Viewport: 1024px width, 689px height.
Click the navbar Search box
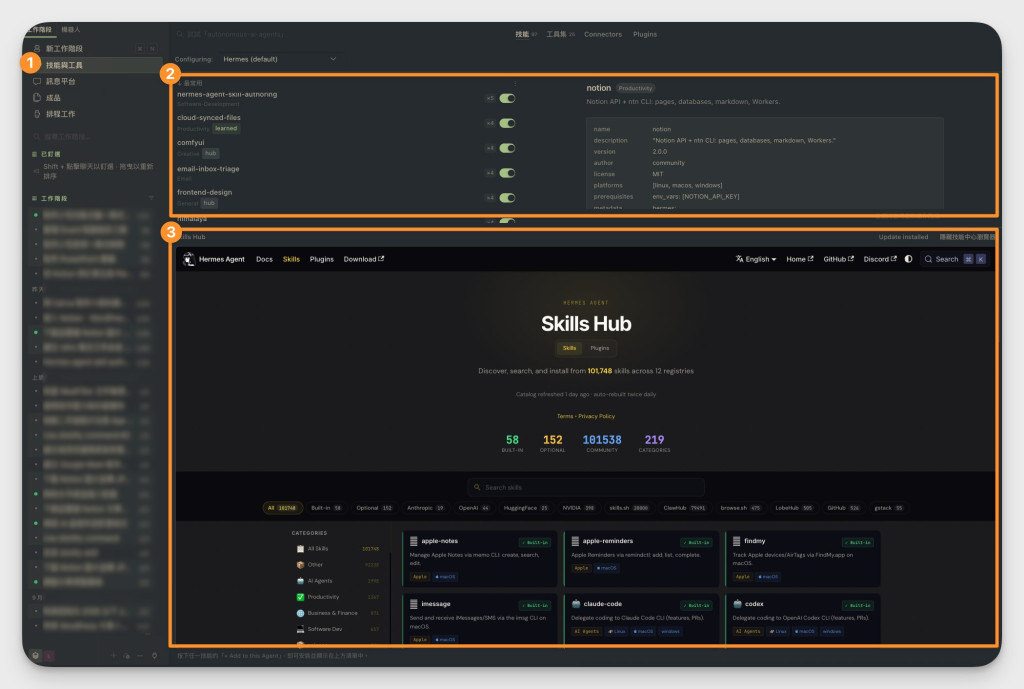pyautogui.click(x=955, y=259)
